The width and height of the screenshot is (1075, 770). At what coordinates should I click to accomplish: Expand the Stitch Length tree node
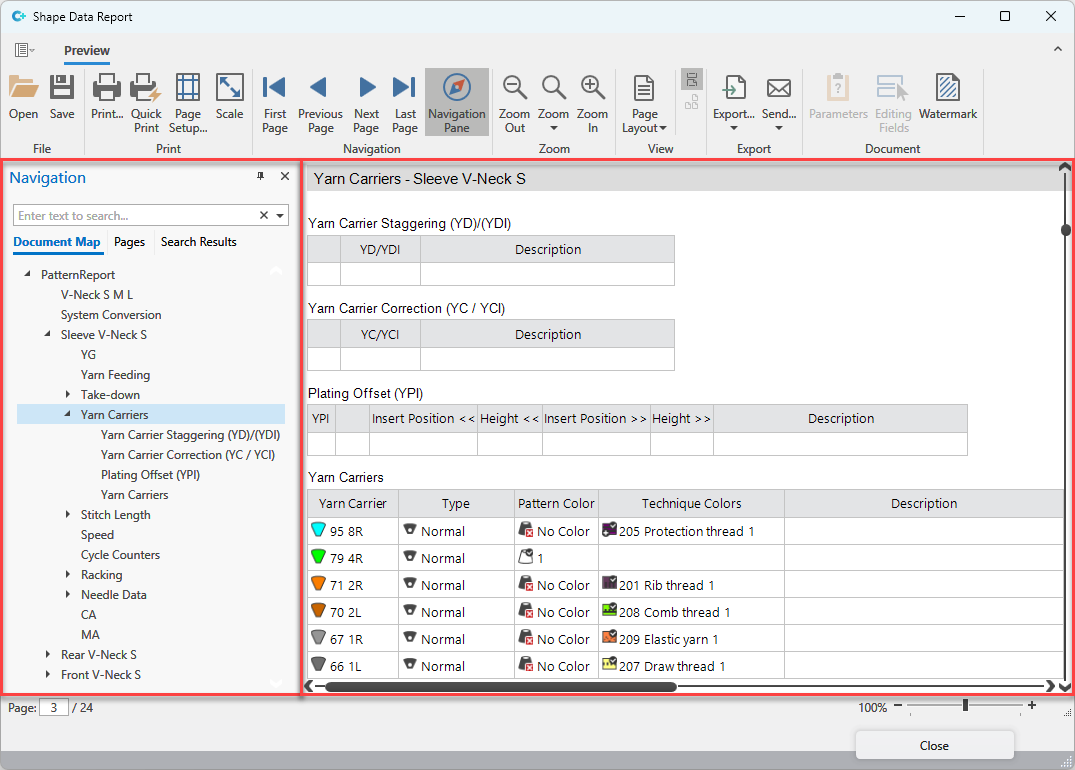pos(68,515)
